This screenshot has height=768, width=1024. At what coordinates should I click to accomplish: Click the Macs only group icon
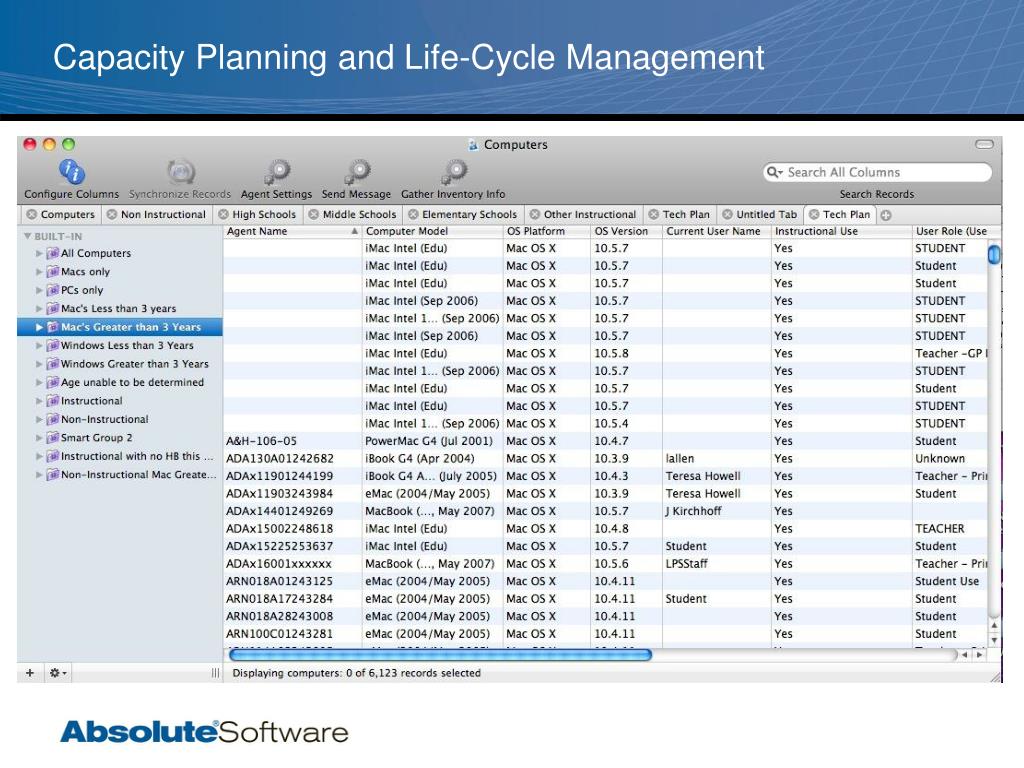[53, 272]
